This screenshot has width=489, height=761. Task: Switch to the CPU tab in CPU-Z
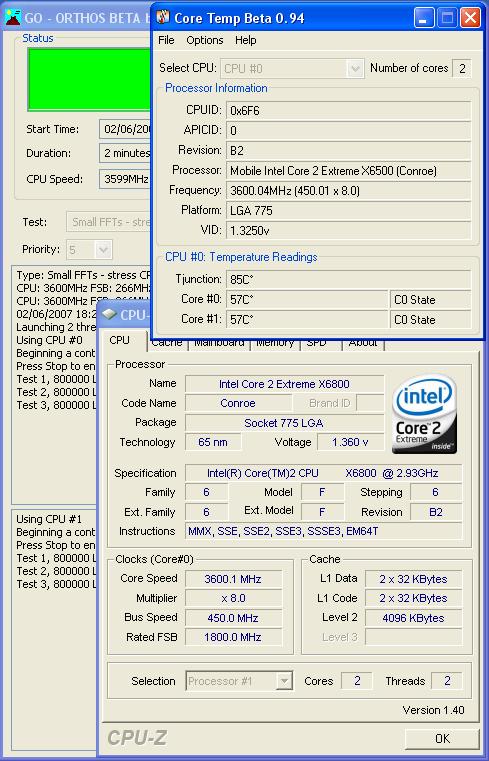pos(119,341)
